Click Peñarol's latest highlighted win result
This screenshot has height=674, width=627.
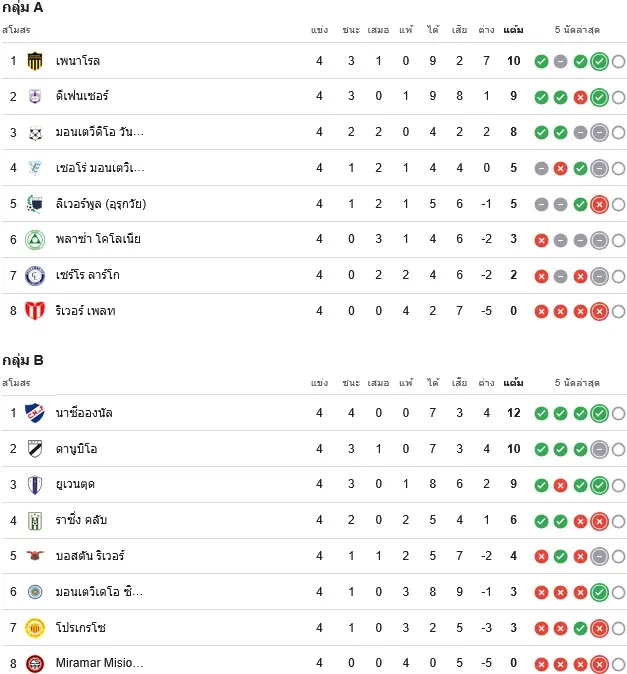point(599,61)
